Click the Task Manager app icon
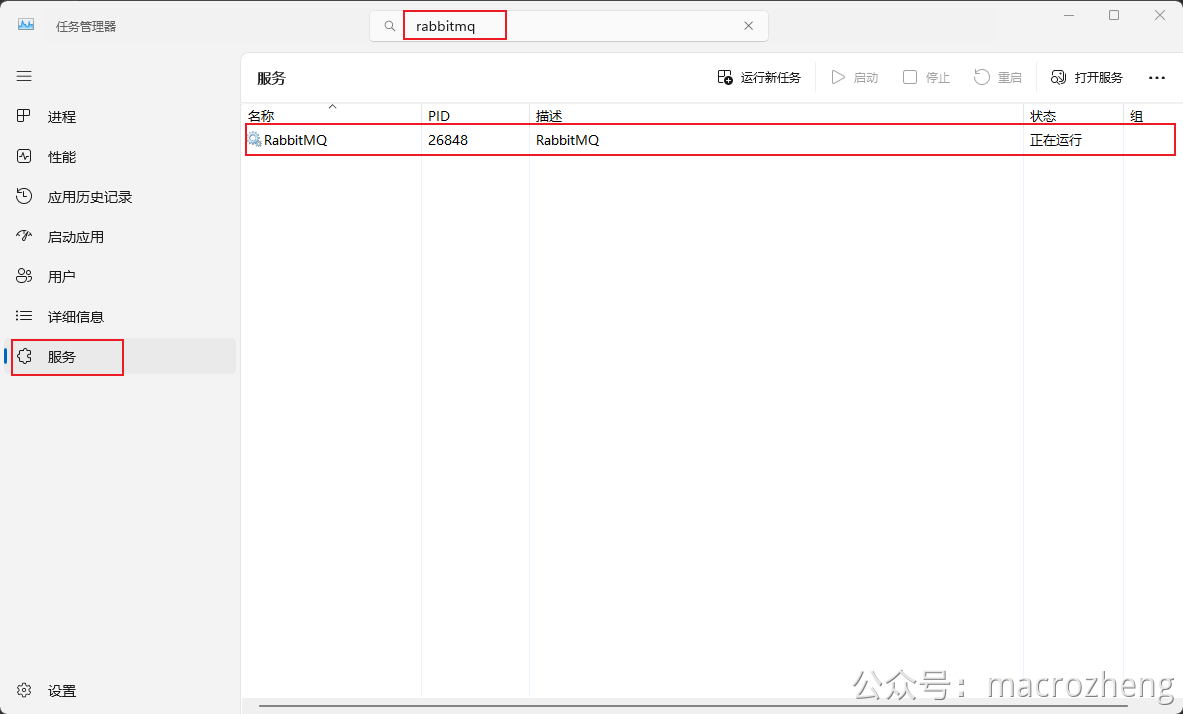 (x=26, y=23)
